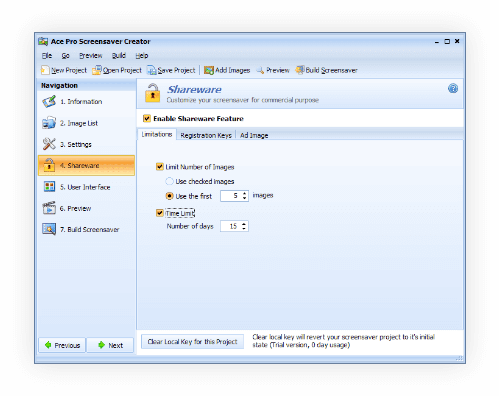Go to 6. Preview step label
499x396 pixels.
pyautogui.click(x=75, y=209)
